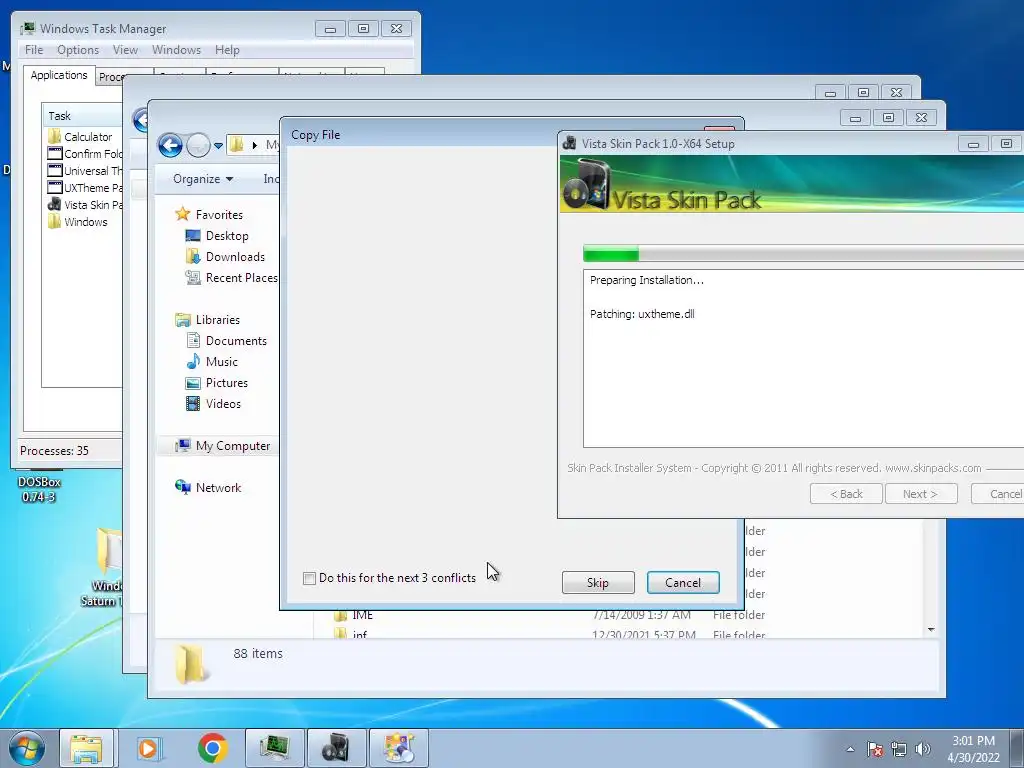Open Windows Media Player from the taskbar

150,748
